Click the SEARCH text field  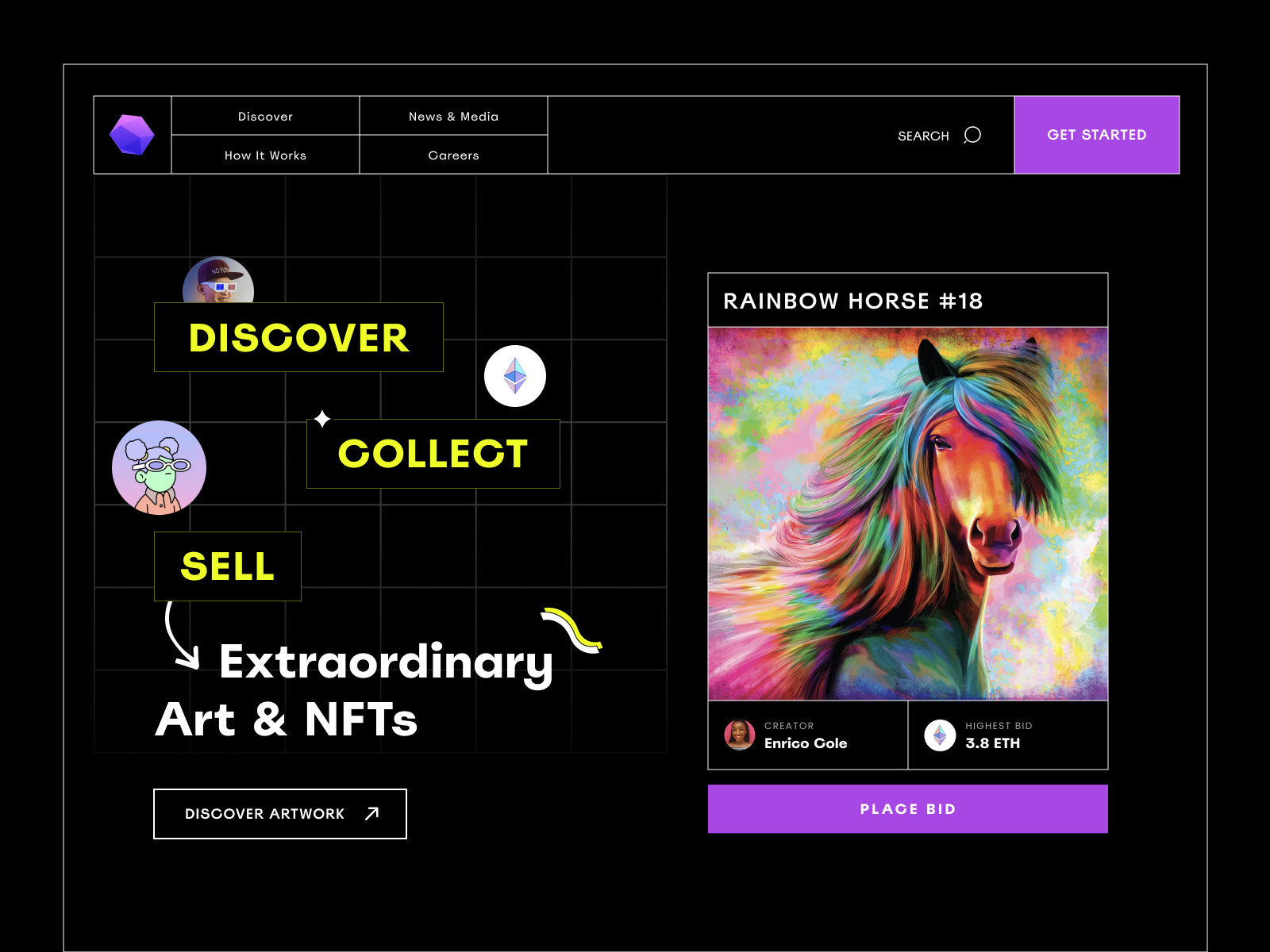[x=923, y=135]
